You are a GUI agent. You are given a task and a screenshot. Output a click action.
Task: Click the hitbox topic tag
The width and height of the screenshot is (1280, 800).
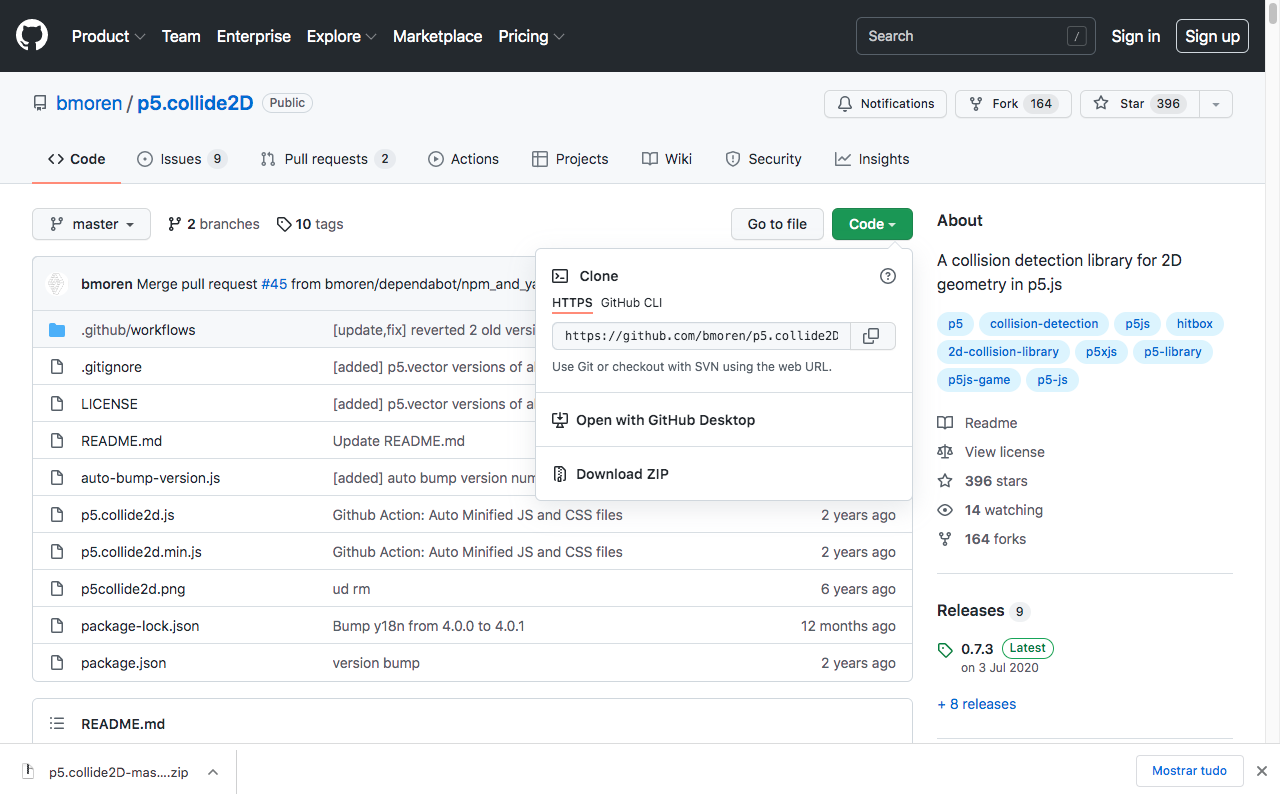tap(1195, 324)
